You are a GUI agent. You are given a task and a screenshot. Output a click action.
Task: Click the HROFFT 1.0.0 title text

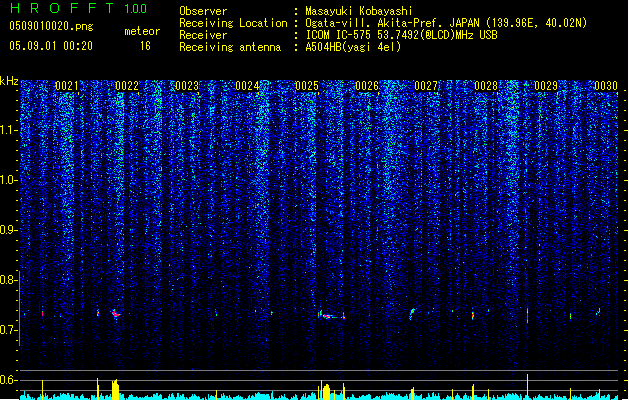point(79,8)
